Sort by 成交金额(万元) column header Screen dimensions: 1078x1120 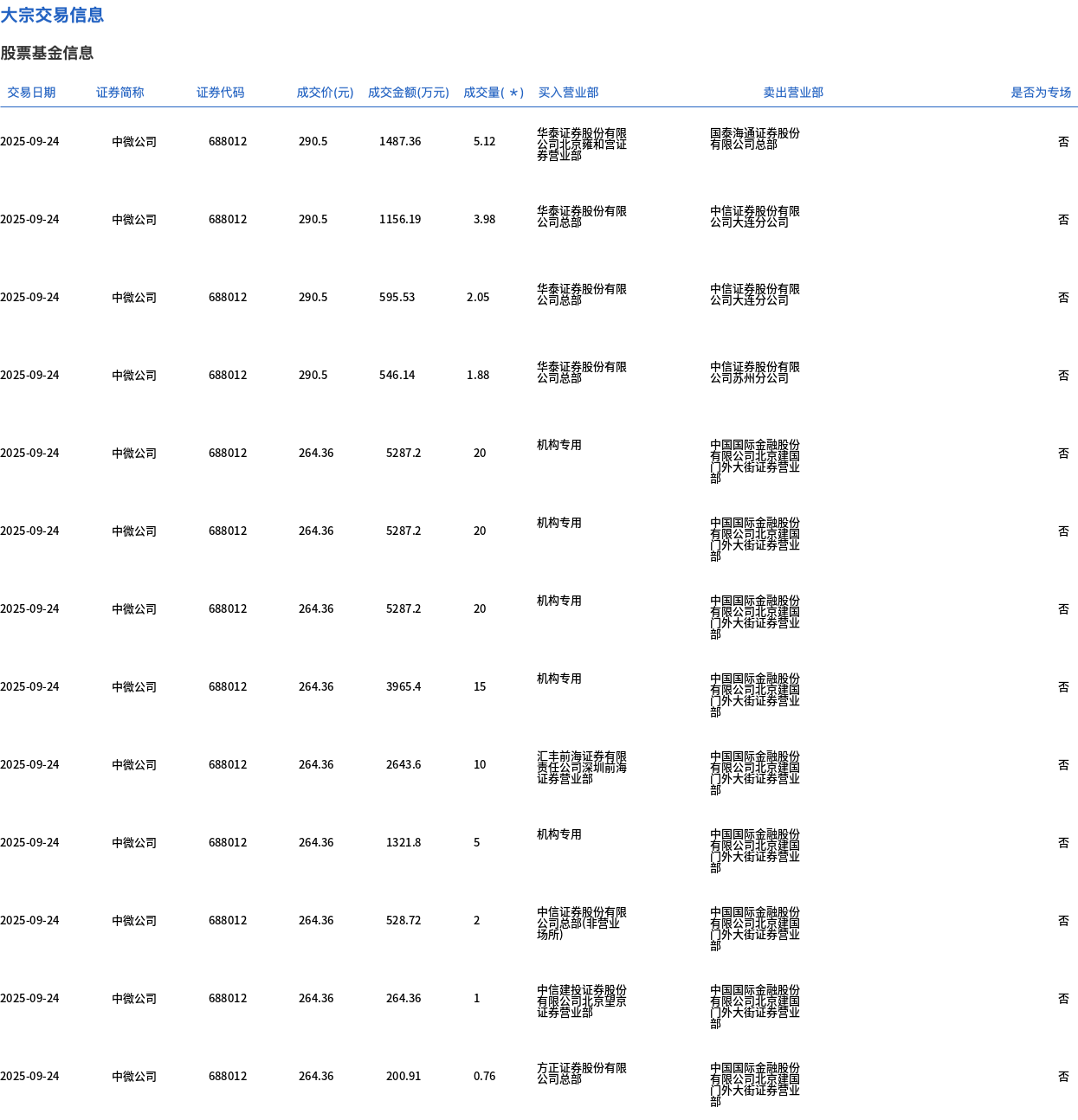pos(409,93)
